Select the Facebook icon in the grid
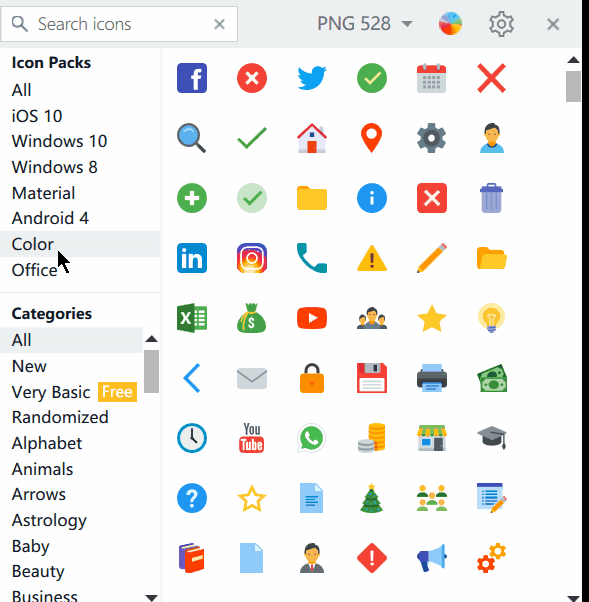 (192, 78)
